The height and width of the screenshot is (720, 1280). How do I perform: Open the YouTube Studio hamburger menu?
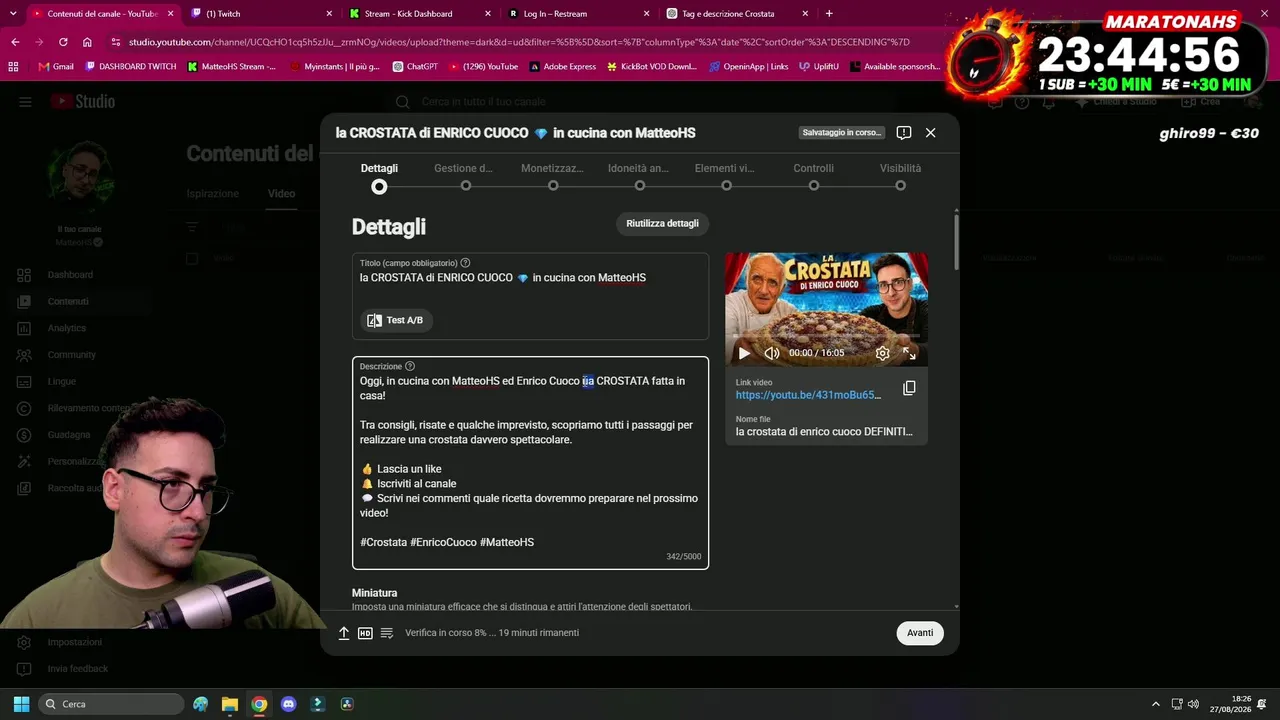(x=25, y=102)
